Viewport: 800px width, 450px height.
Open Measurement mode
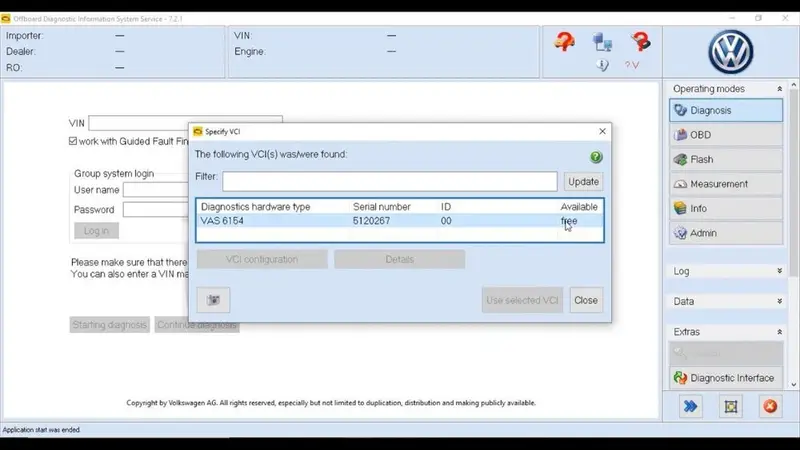(x=726, y=184)
